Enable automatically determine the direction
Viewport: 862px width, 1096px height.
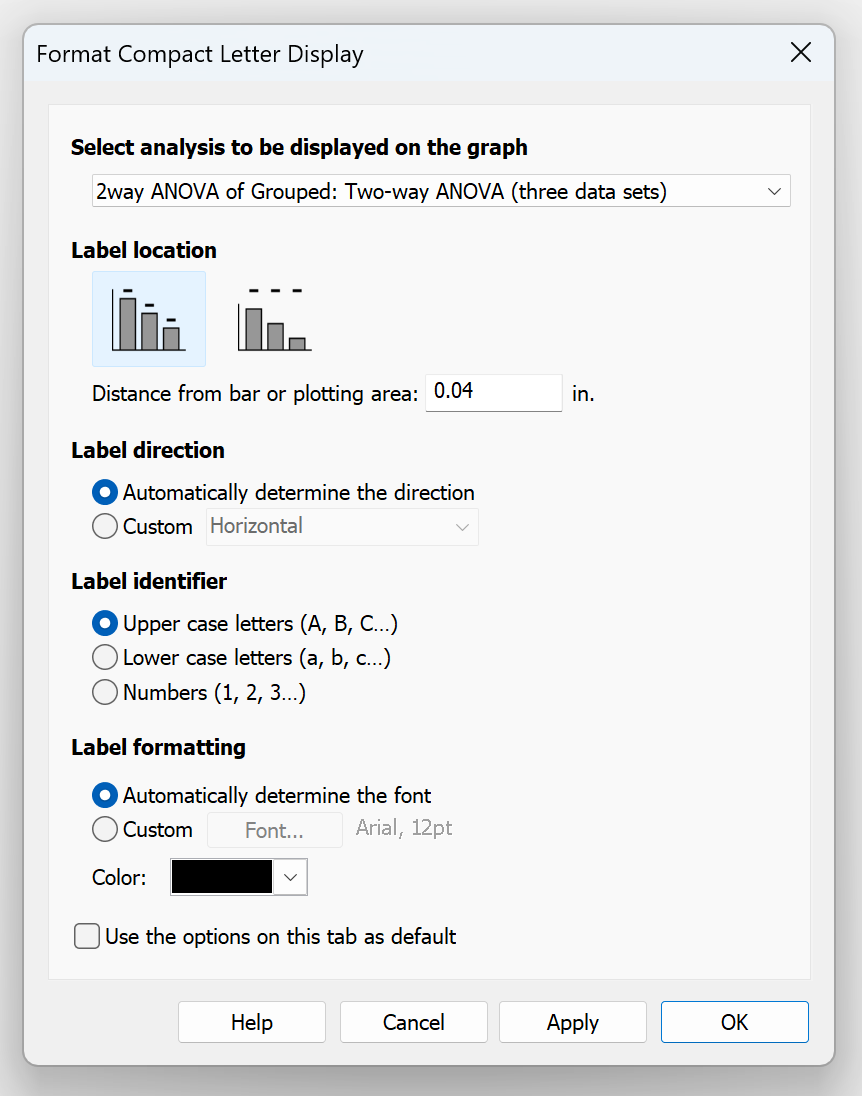click(x=104, y=492)
